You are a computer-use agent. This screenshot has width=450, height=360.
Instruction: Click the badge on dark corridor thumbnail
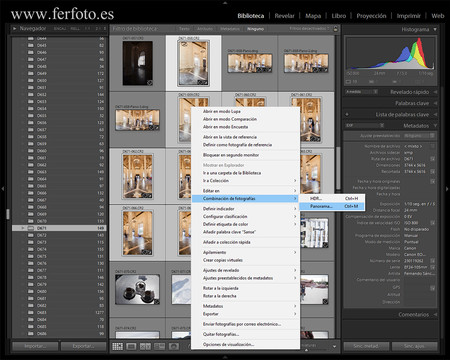coord(150,82)
